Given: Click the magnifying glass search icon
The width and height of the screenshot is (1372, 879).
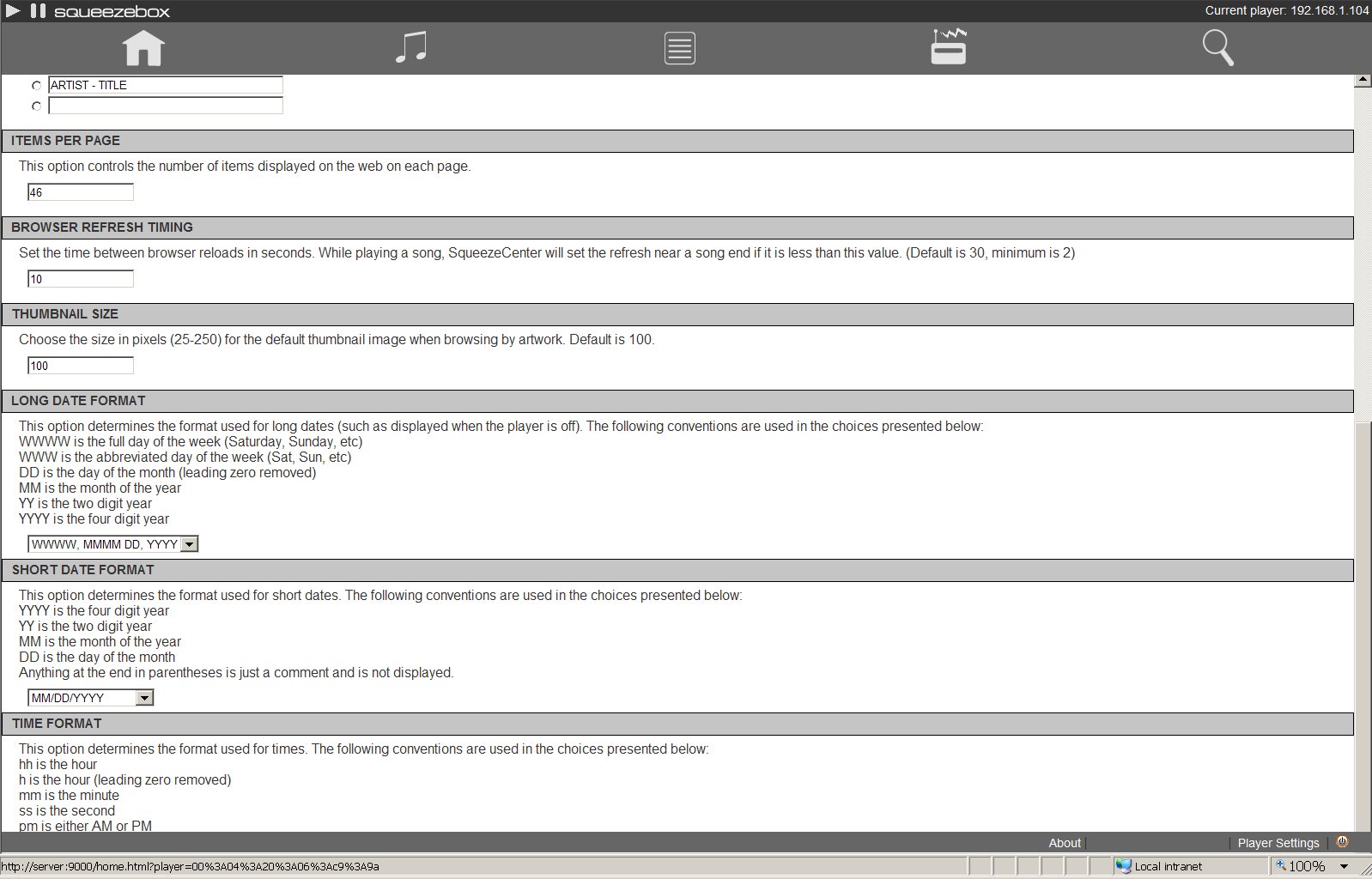Looking at the screenshot, I should point(1217,48).
